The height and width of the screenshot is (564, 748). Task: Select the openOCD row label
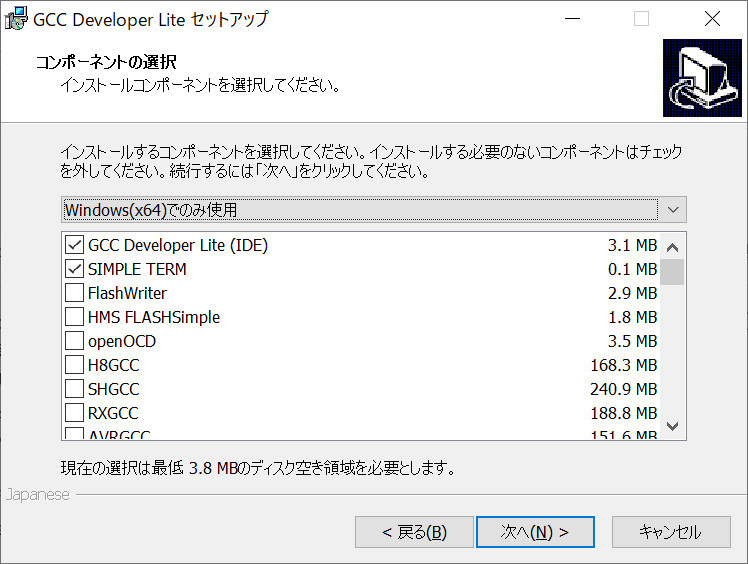click(x=122, y=342)
